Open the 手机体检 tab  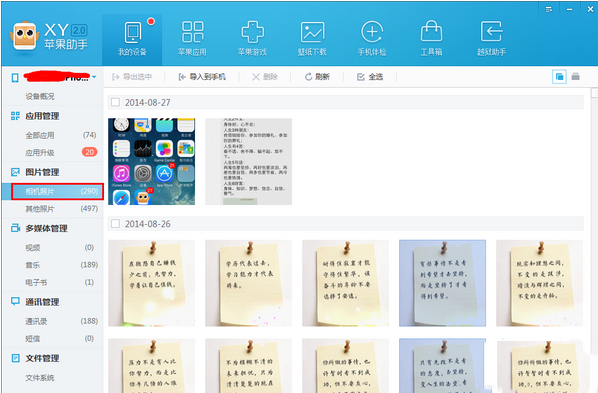pos(372,40)
